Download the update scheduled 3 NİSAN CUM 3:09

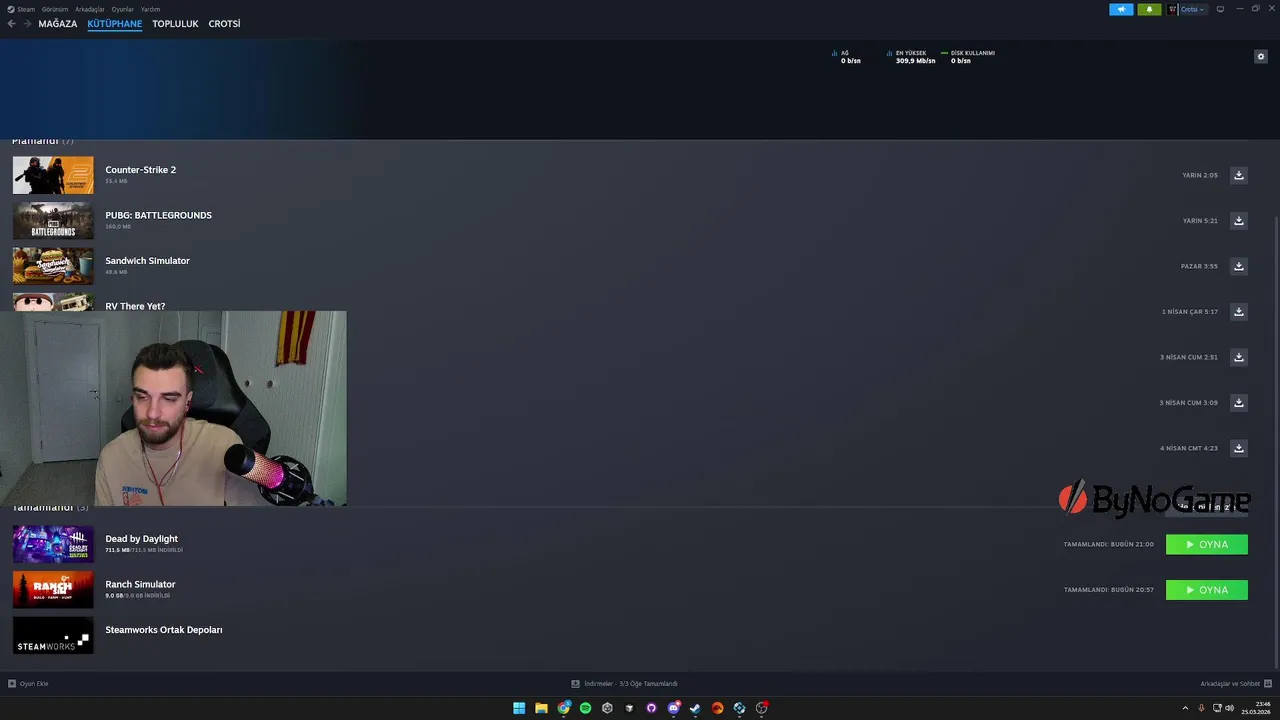tap(1238, 403)
